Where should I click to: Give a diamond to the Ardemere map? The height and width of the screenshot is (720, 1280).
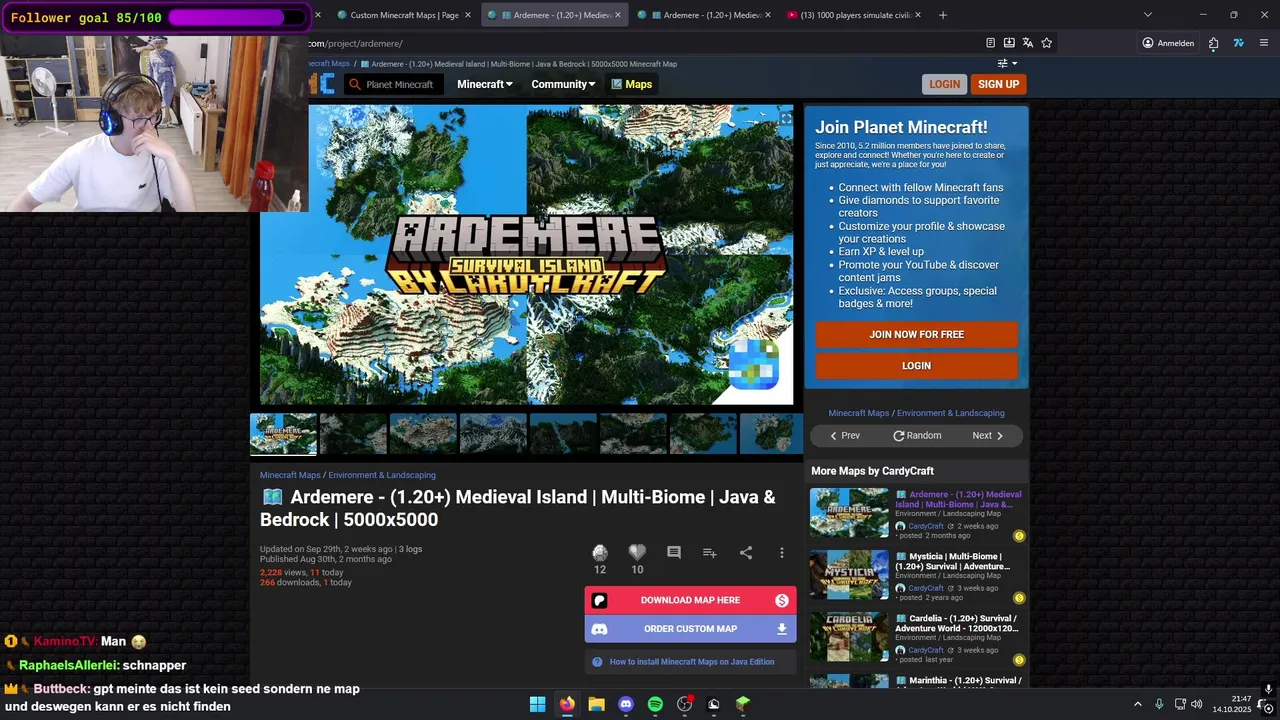(x=600, y=552)
